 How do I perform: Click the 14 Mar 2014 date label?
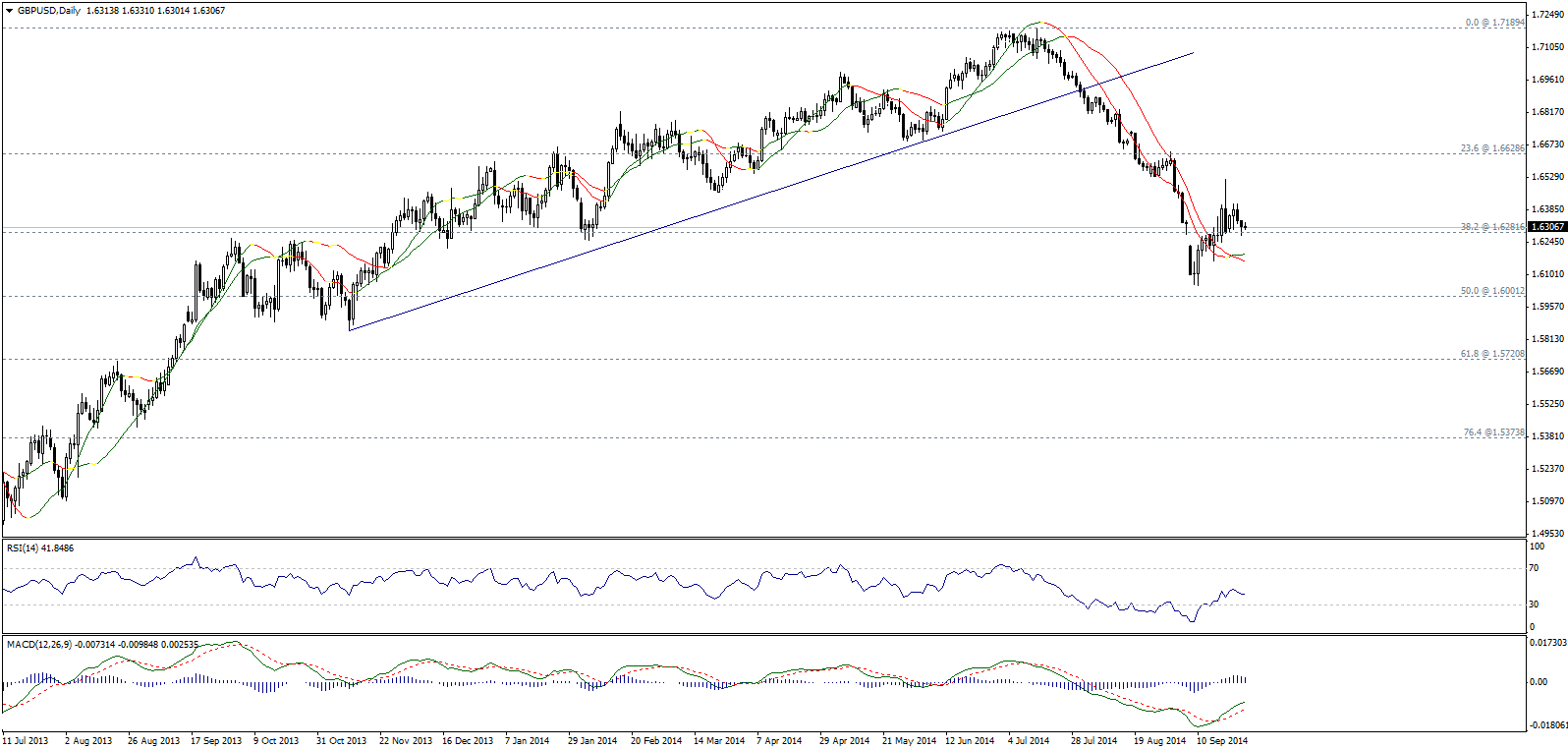click(719, 741)
